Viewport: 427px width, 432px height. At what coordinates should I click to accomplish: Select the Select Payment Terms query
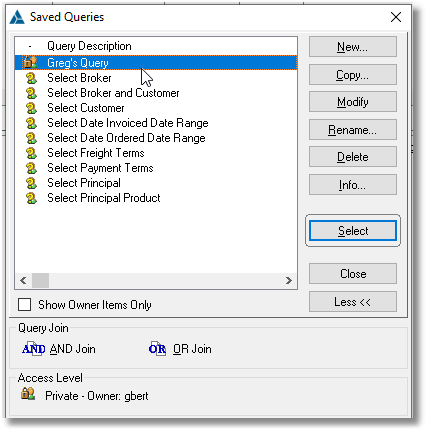pyautogui.click(x=100, y=168)
